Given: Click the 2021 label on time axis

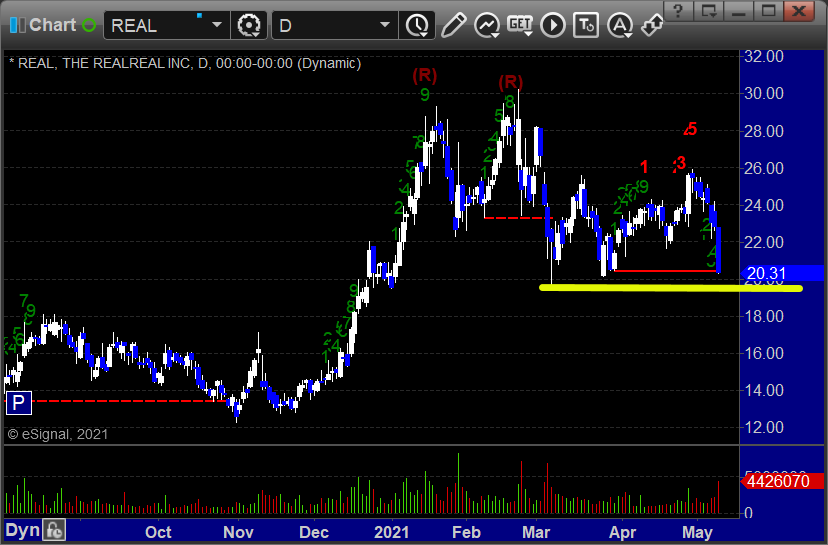Looking at the screenshot, I should [x=391, y=532].
